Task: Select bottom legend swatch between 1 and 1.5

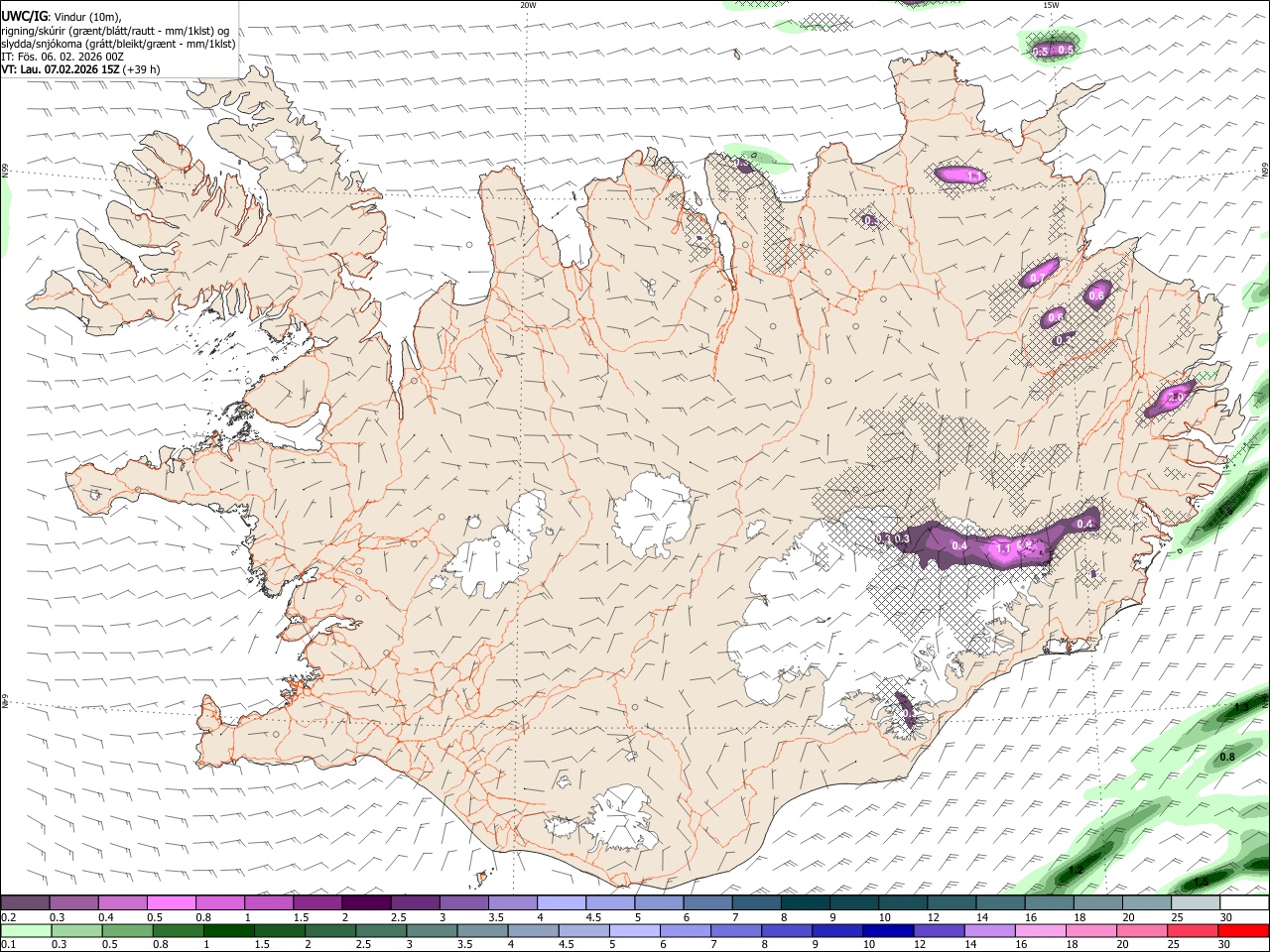Action: (228, 930)
